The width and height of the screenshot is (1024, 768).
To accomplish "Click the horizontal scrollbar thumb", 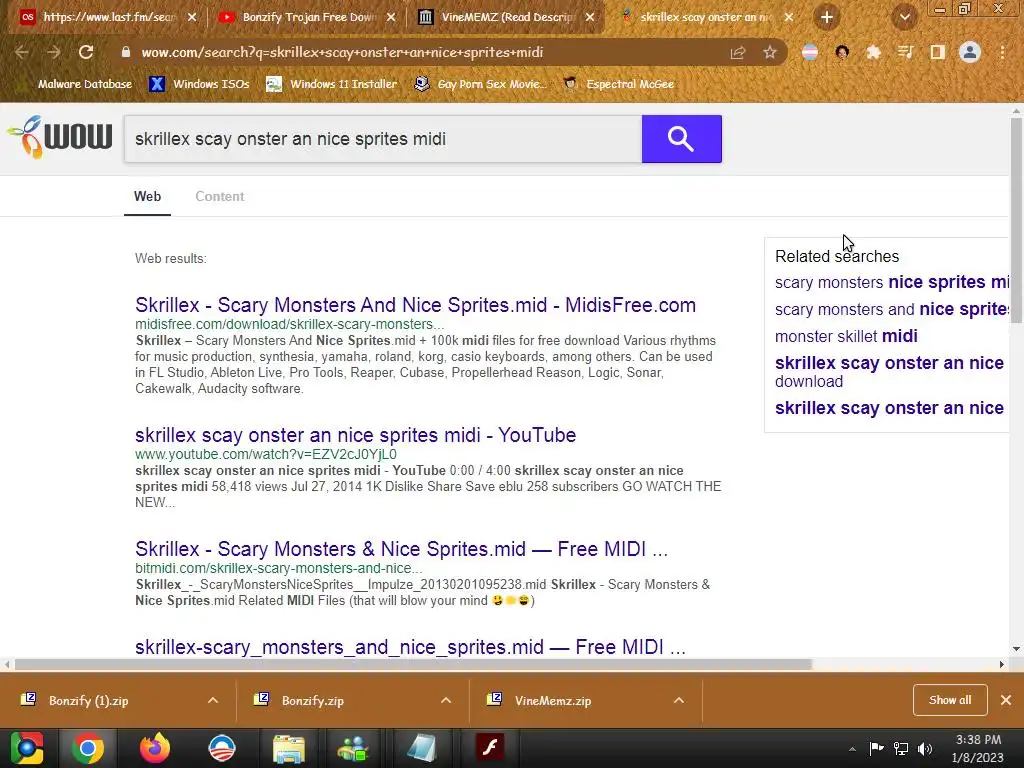I will (413, 664).
